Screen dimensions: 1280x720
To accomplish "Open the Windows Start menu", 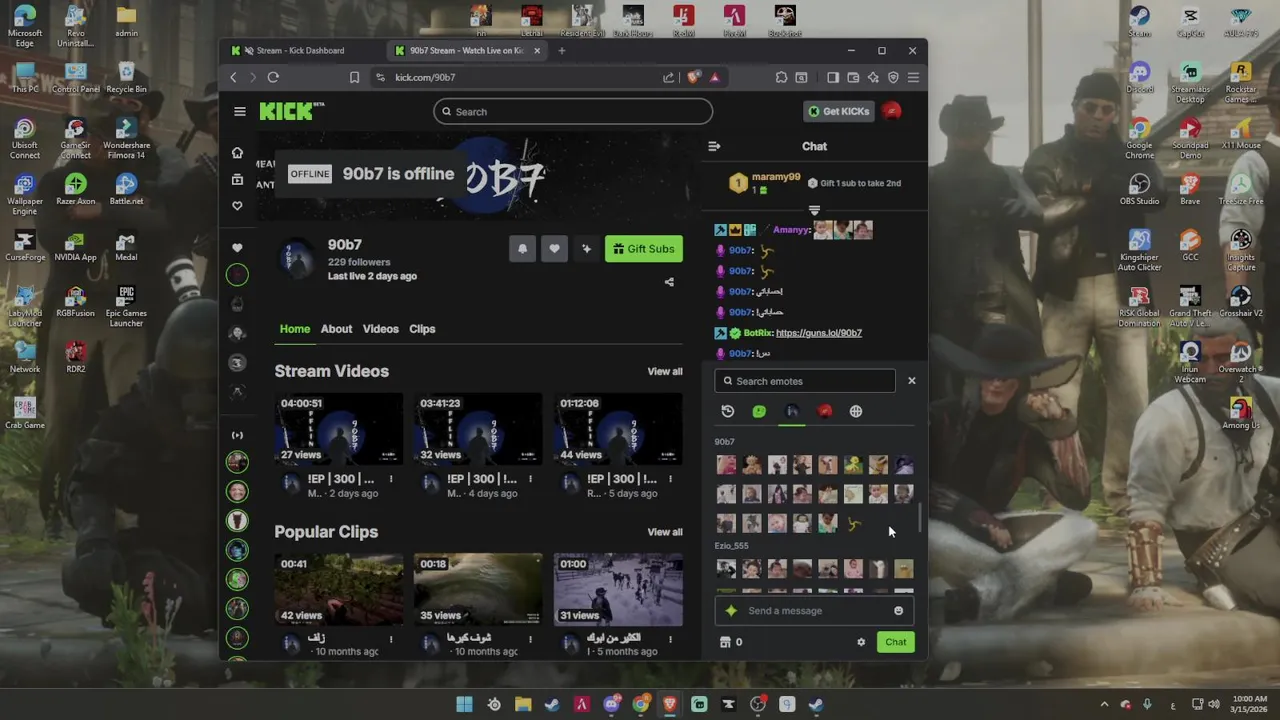I will (x=464, y=704).
